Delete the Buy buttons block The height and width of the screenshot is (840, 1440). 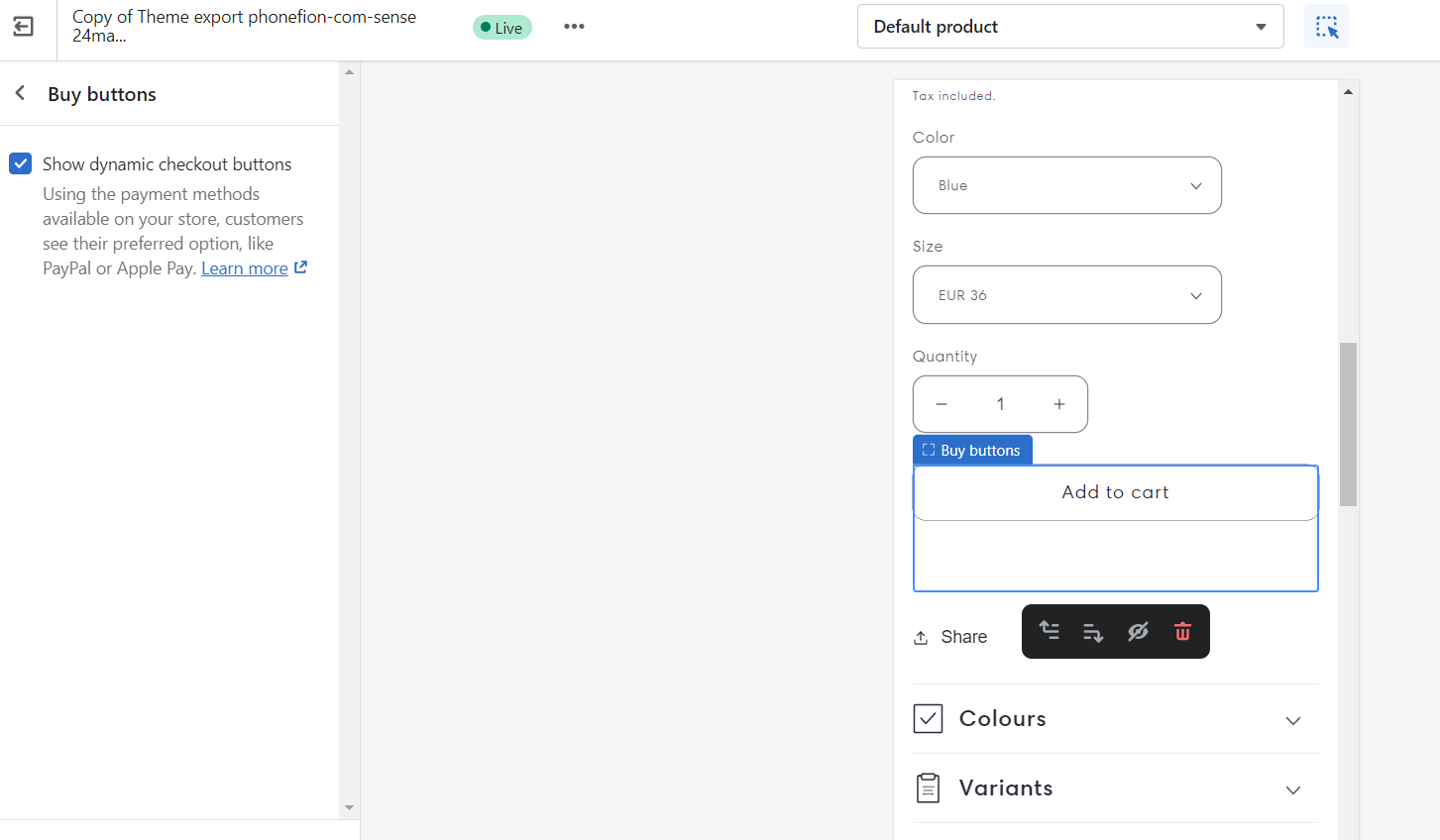tap(1182, 631)
